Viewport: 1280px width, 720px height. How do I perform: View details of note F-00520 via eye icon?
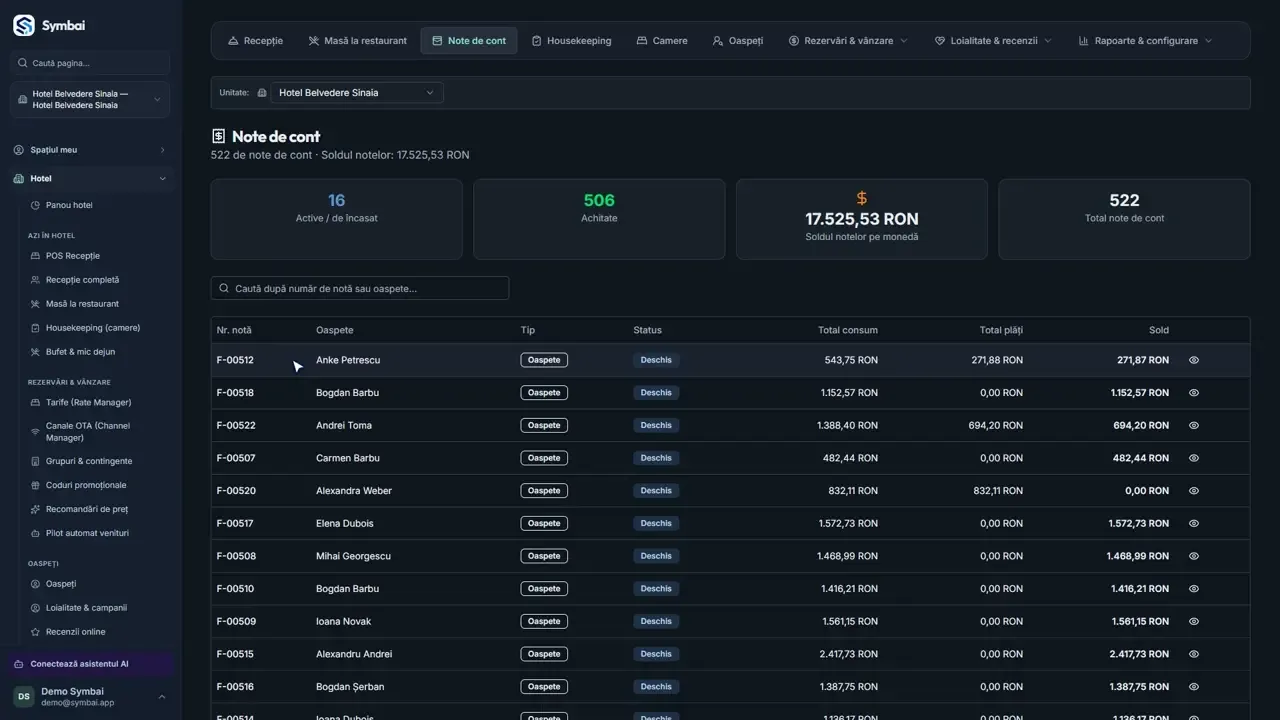[1194, 491]
